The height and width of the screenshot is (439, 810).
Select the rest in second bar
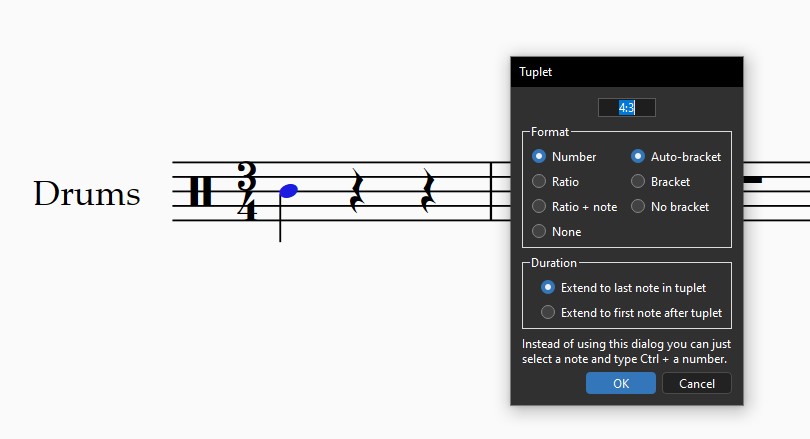pos(753,180)
